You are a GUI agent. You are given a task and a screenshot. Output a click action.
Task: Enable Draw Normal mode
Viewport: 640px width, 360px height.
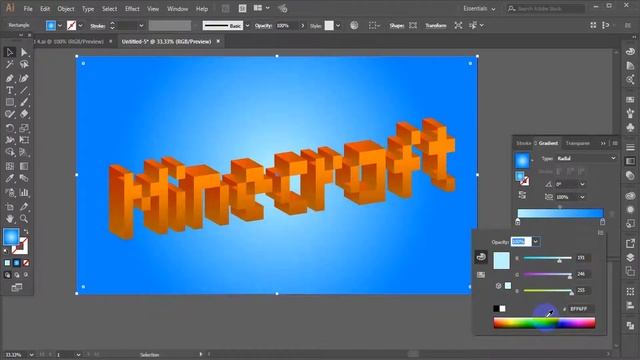pos(7,275)
